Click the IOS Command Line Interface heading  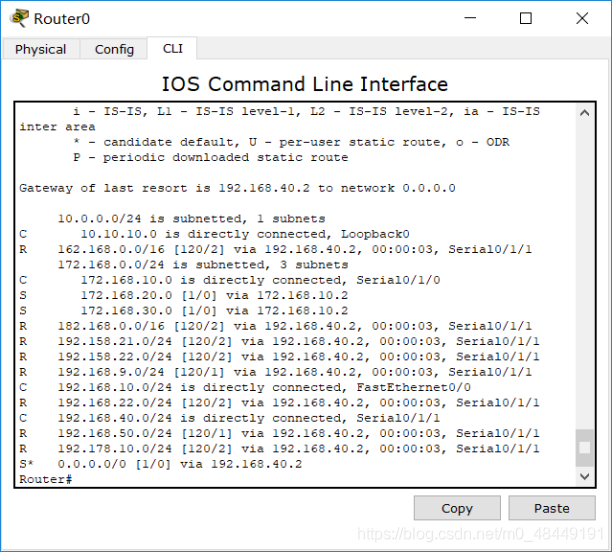coord(305,84)
